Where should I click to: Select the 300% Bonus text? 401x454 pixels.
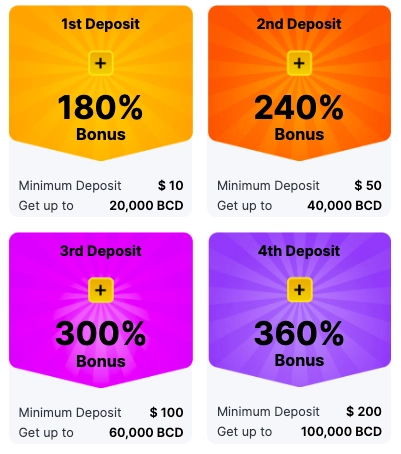(x=101, y=344)
